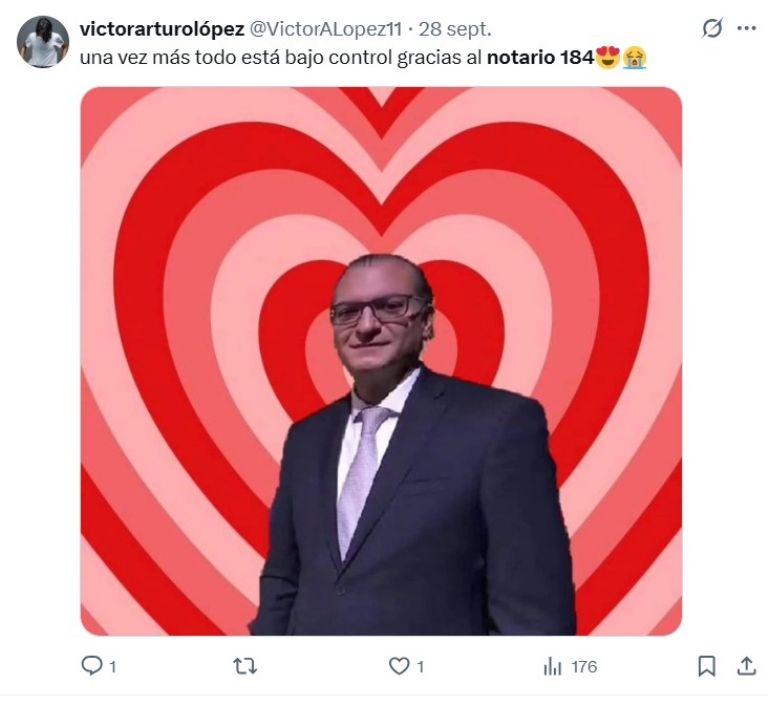
Task: Open victorarturolópez profile avatar
Action: 43,42
